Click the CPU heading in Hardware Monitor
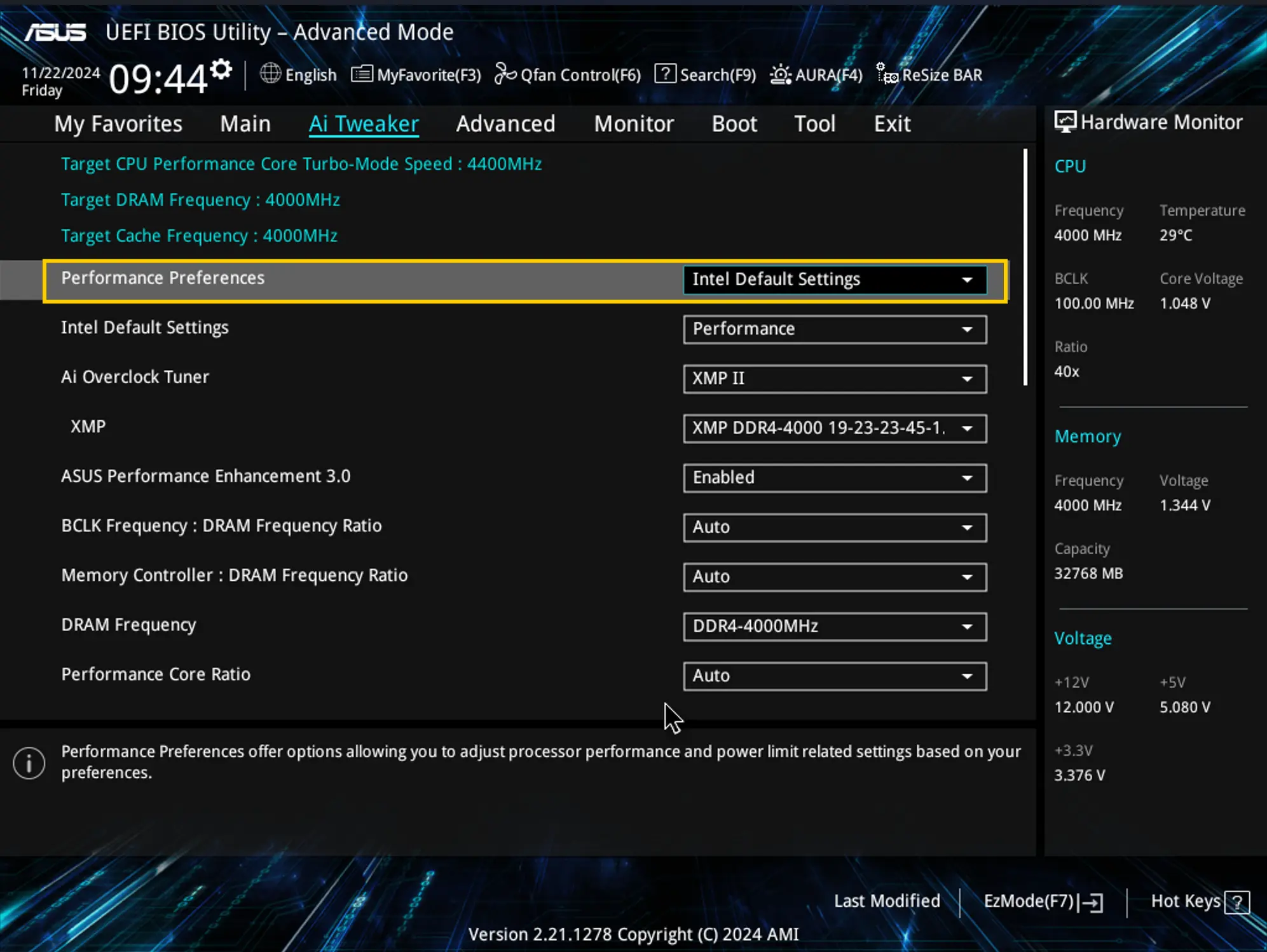1267x952 pixels. click(x=1070, y=167)
